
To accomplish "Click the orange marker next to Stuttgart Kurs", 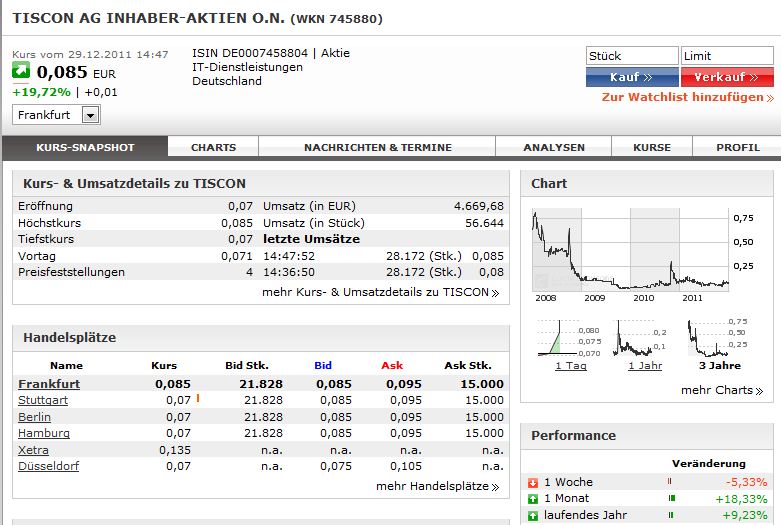I will (198, 398).
